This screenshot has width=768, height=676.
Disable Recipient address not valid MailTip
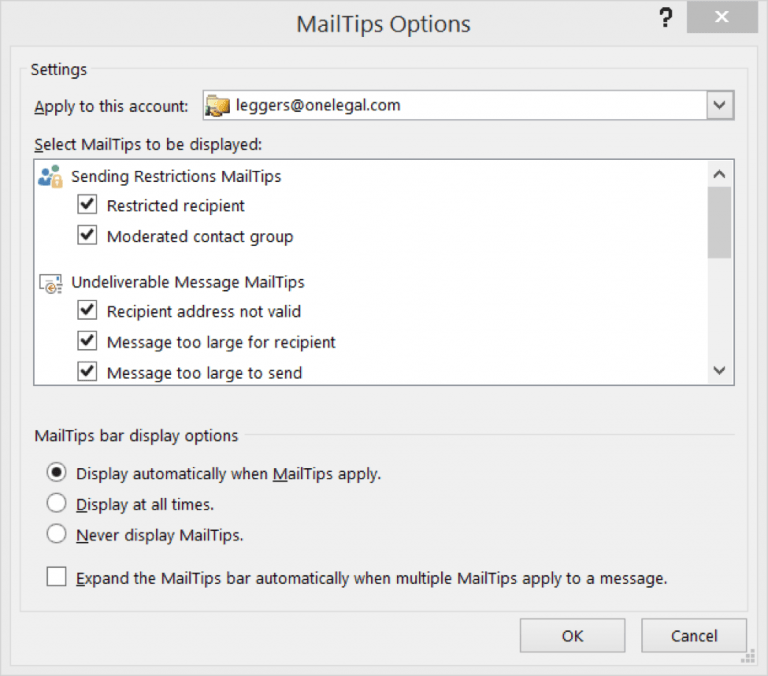89,312
